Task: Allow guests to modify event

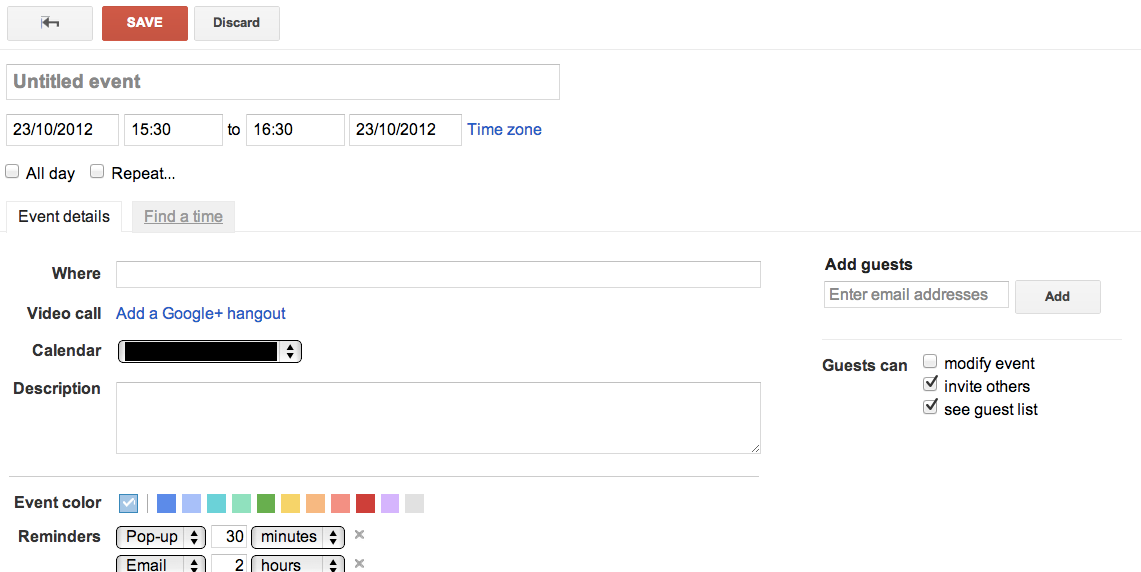Action: pyautogui.click(x=930, y=362)
